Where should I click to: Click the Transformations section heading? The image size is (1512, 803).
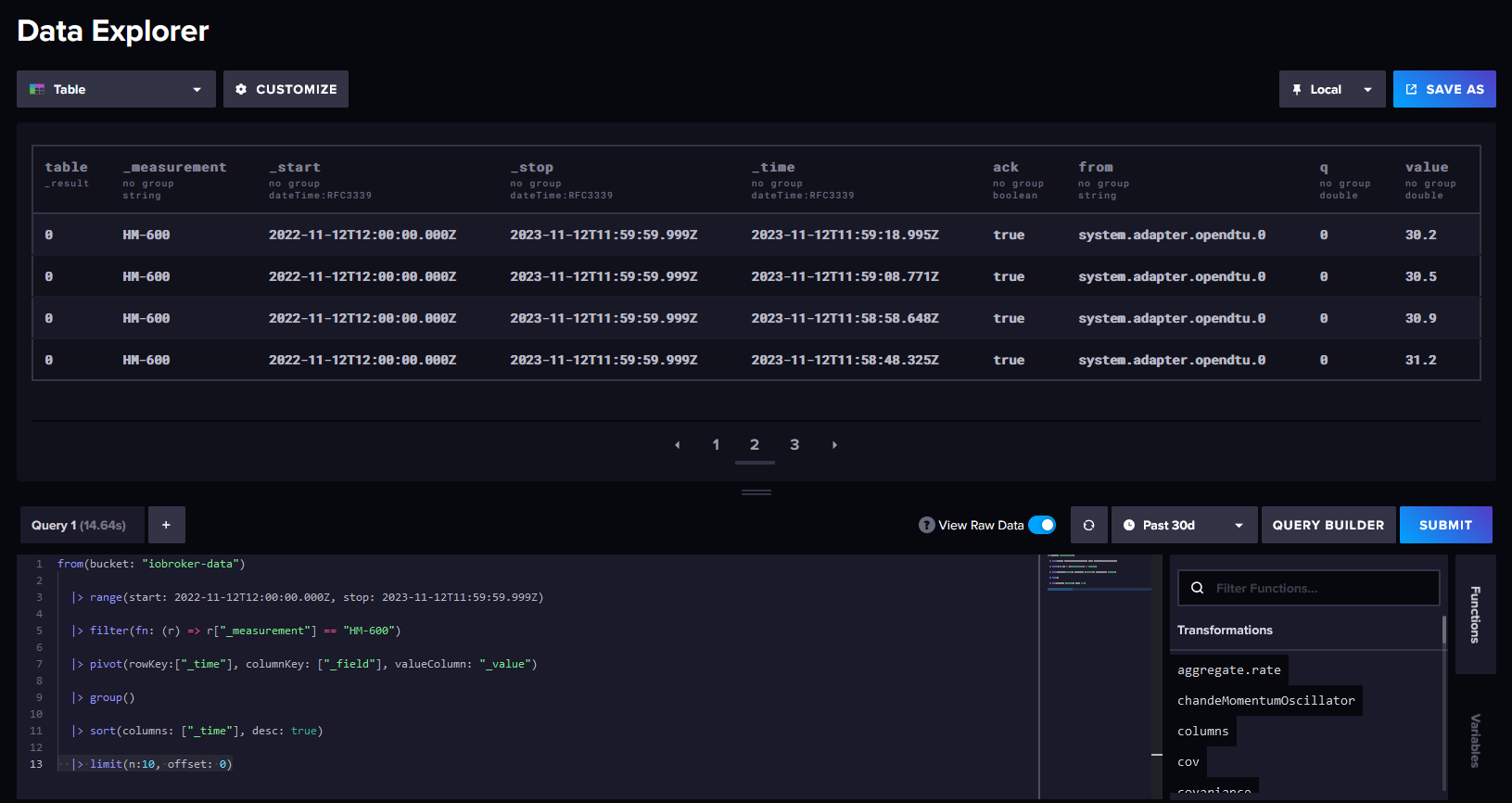pyautogui.click(x=1225, y=630)
